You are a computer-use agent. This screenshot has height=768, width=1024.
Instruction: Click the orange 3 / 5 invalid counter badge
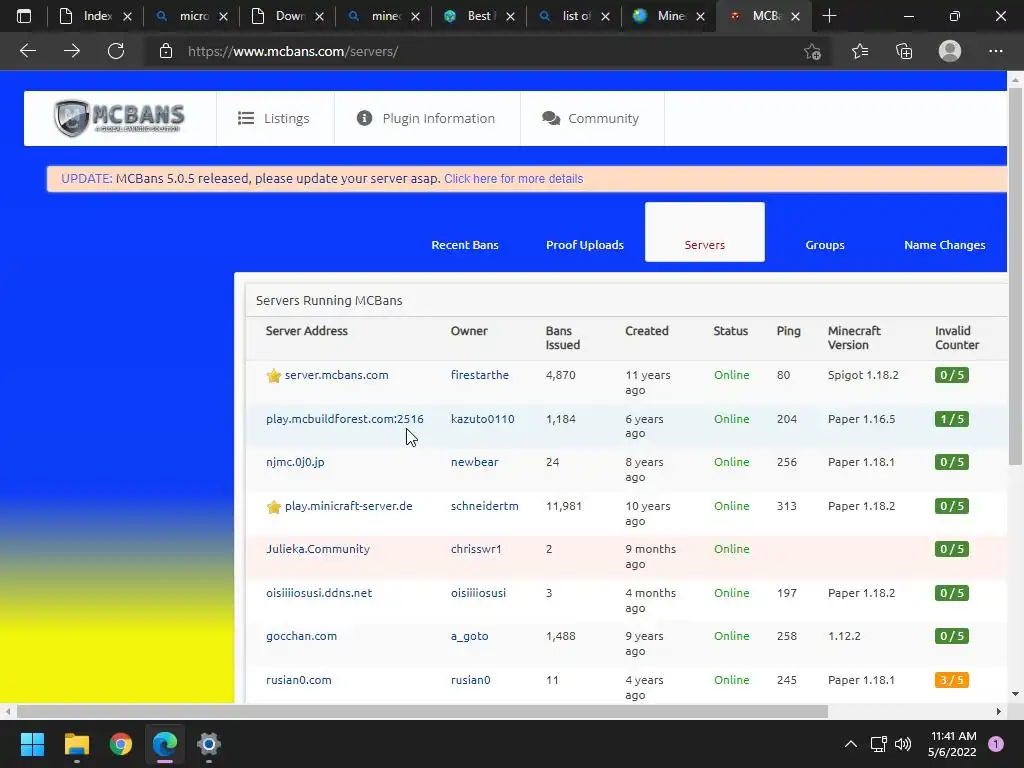[952, 680]
